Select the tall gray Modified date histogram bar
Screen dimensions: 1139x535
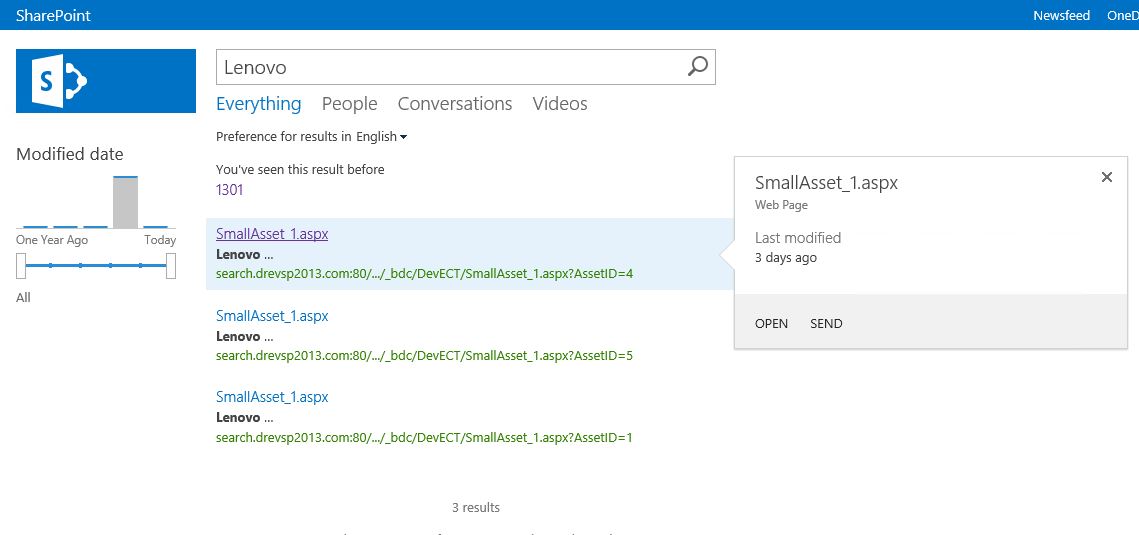point(125,203)
